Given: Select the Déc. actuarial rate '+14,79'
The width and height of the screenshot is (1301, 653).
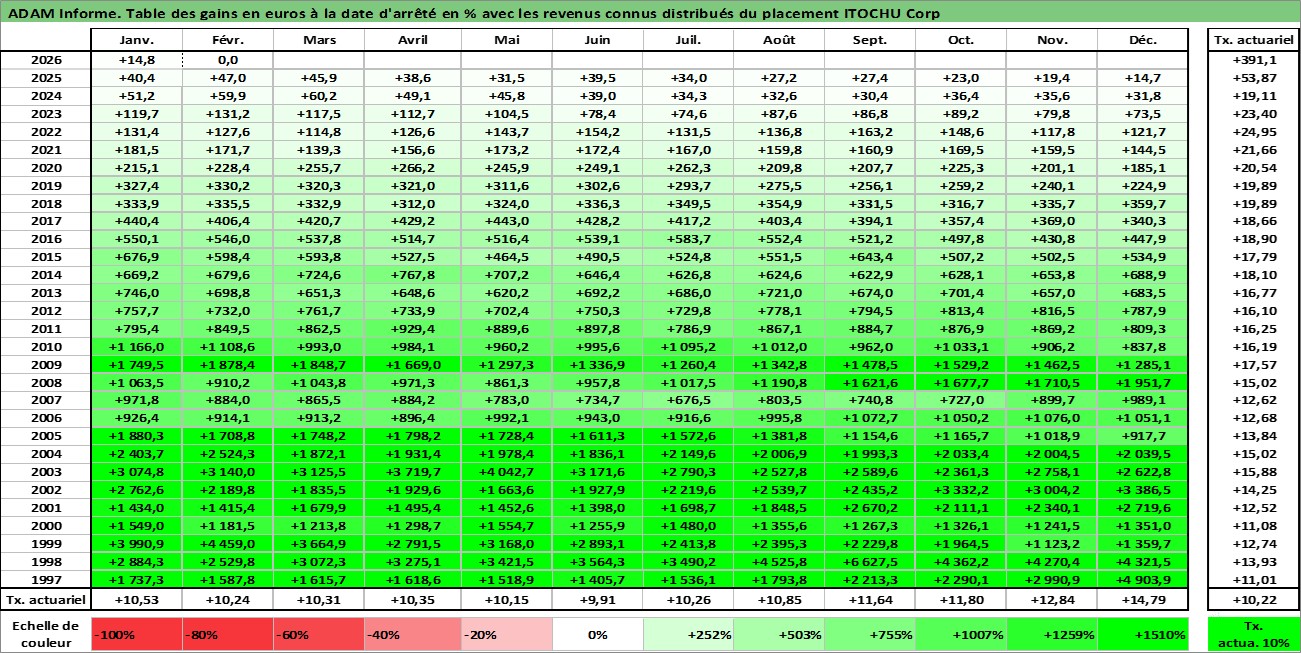Looking at the screenshot, I should tap(1143, 600).
